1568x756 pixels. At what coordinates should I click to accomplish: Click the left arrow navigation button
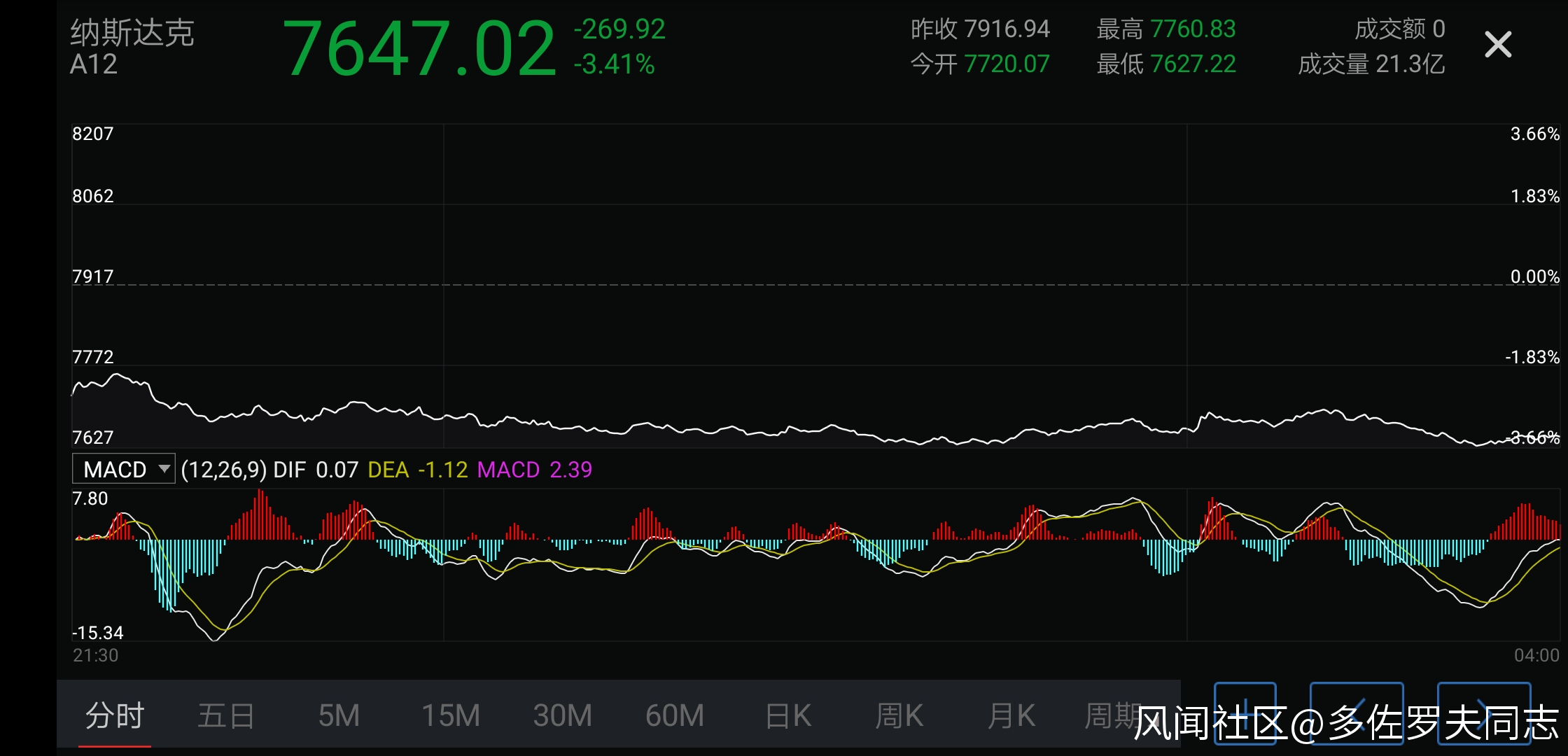(1356, 713)
